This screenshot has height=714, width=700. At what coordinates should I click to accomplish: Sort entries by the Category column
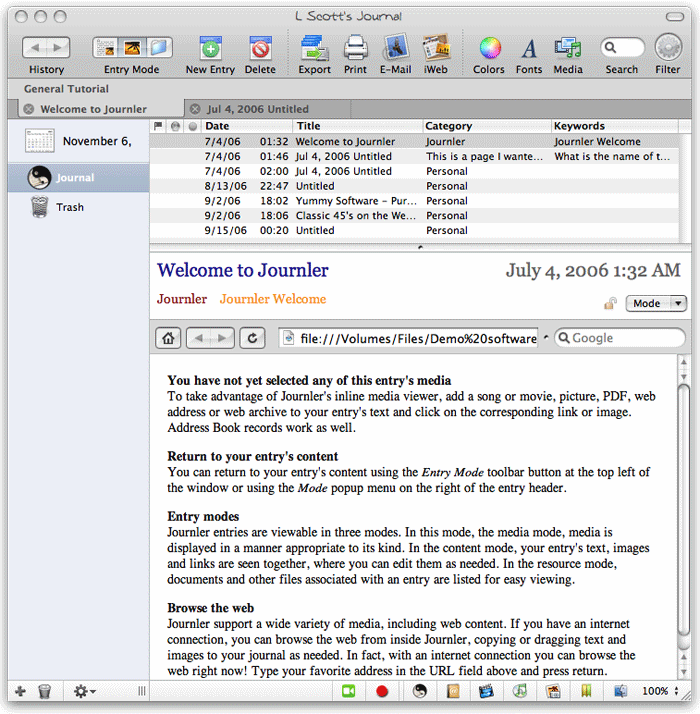point(485,126)
